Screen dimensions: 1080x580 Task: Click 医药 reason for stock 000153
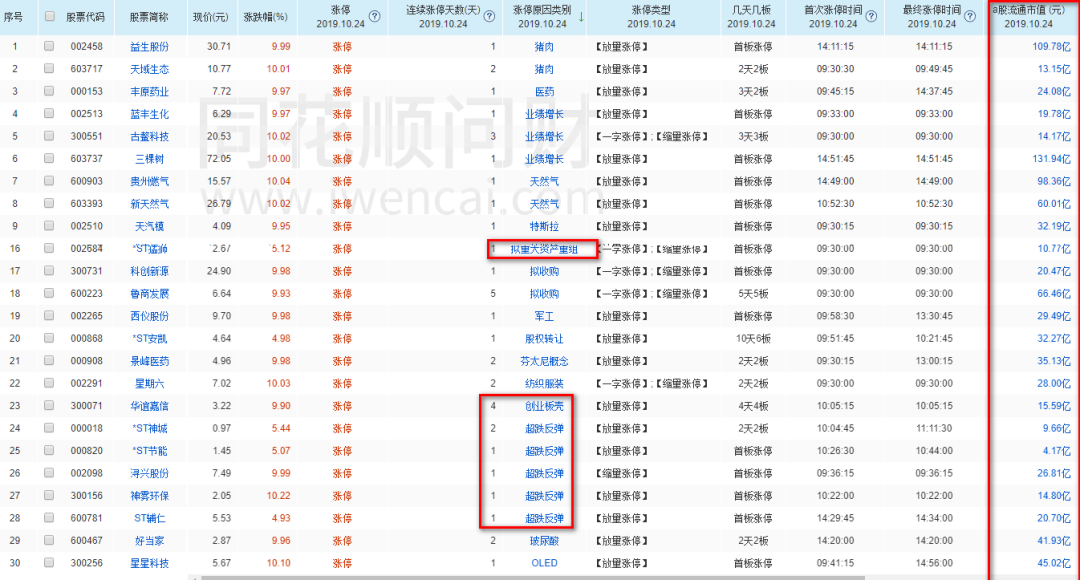tap(544, 92)
